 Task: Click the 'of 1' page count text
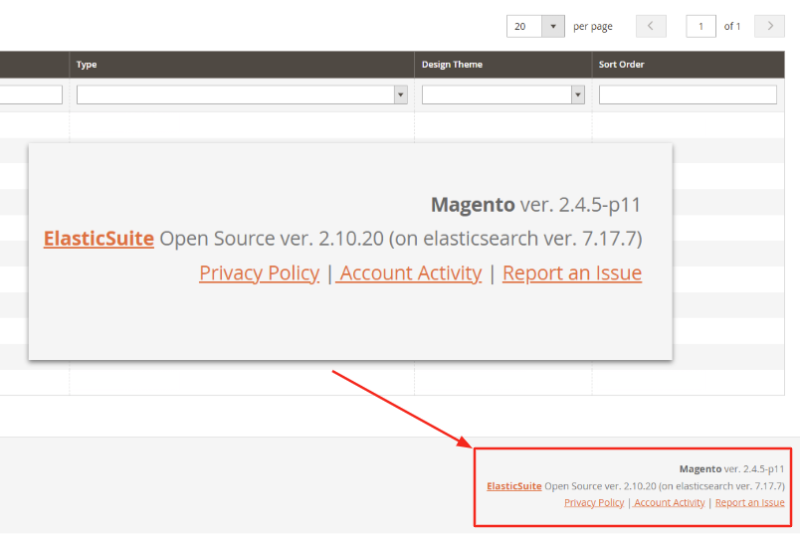pos(732,27)
